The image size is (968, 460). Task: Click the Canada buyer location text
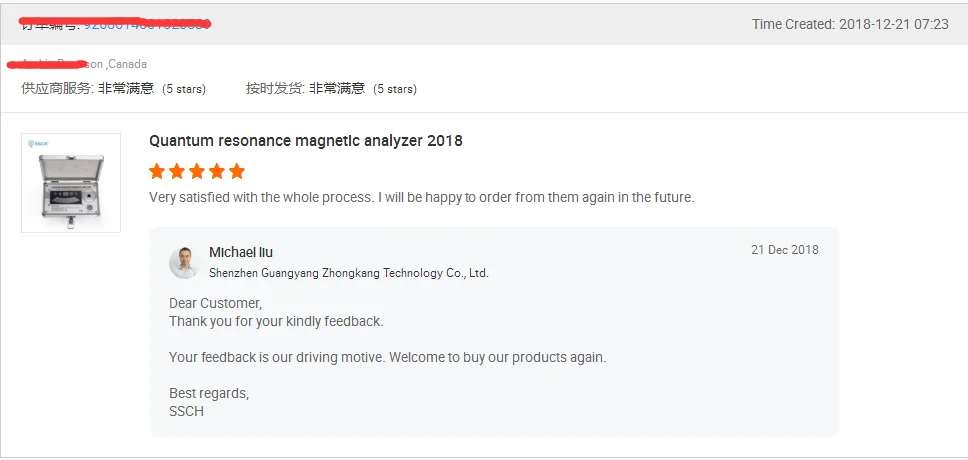(126, 64)
